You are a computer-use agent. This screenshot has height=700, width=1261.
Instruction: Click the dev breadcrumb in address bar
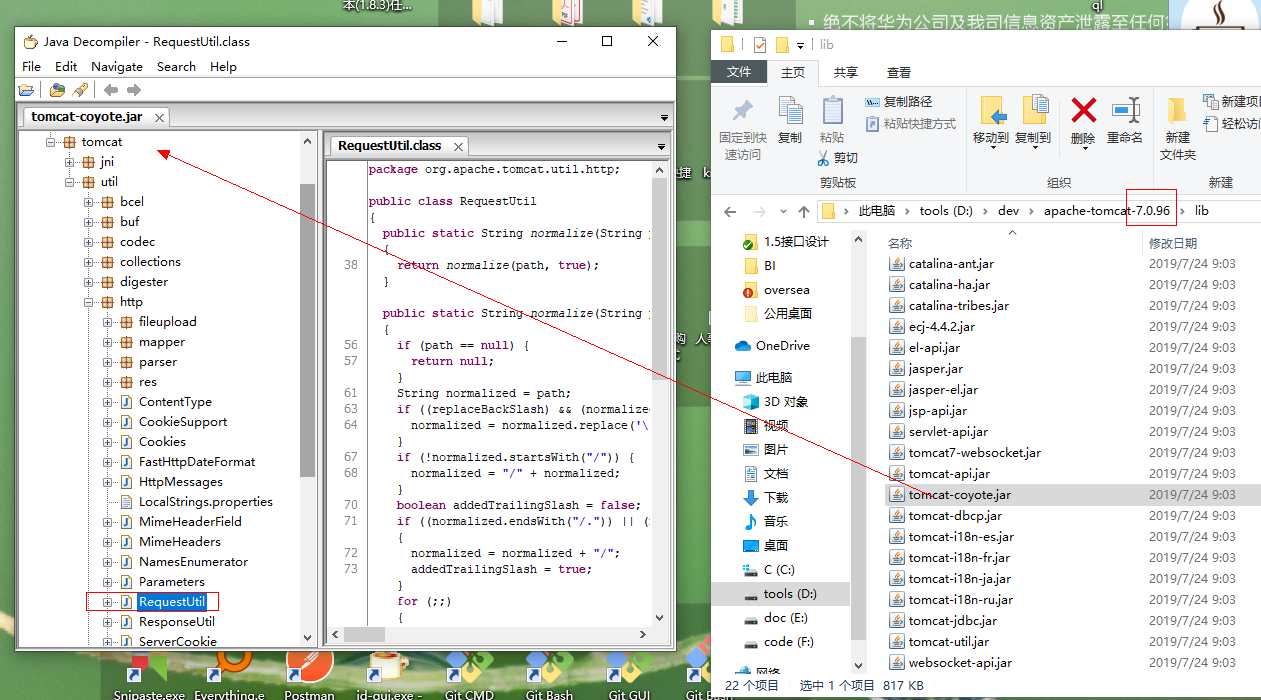1007,211
